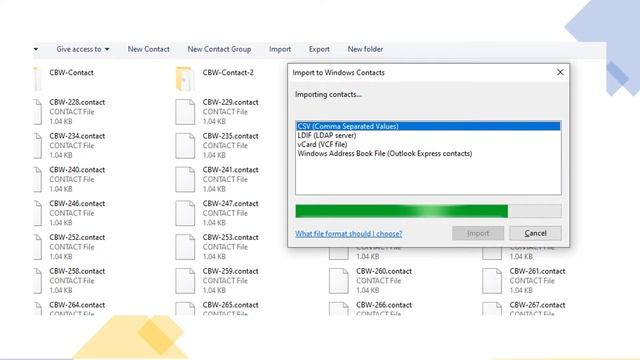Select CBW-266.contact file icon
The height and width of the screenshot is (360, 640).
point(339,309)
